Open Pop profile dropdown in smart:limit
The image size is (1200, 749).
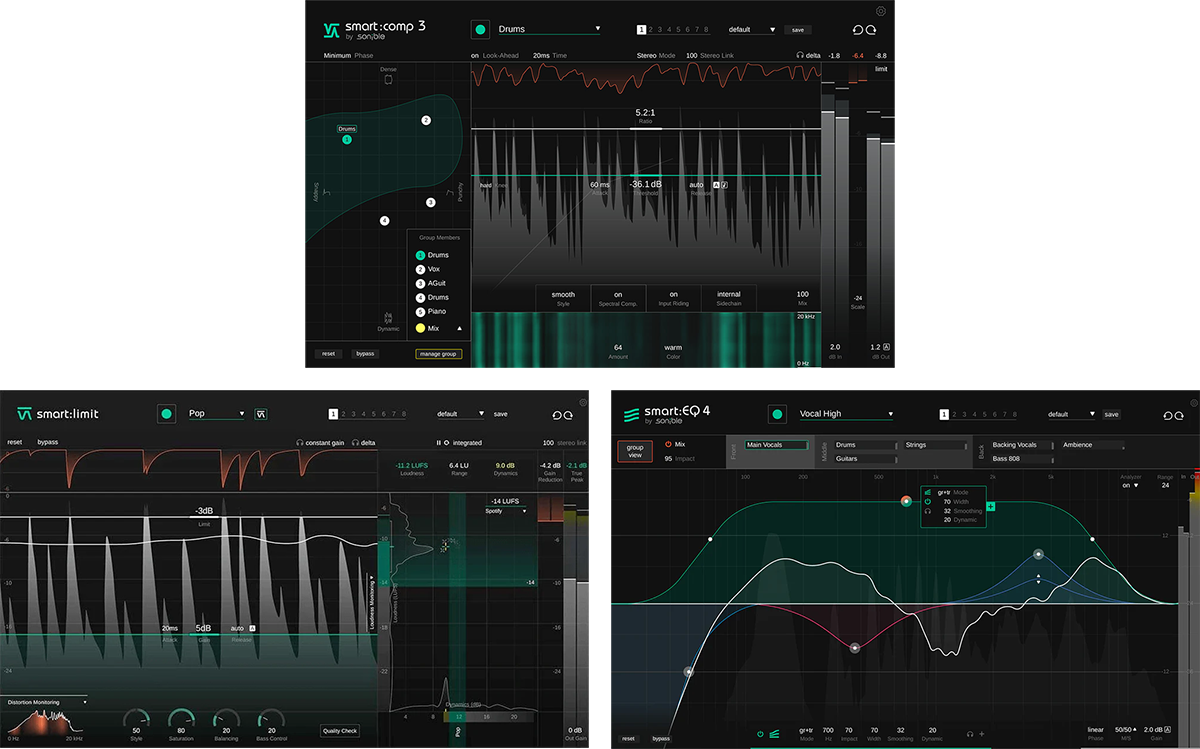216,413
